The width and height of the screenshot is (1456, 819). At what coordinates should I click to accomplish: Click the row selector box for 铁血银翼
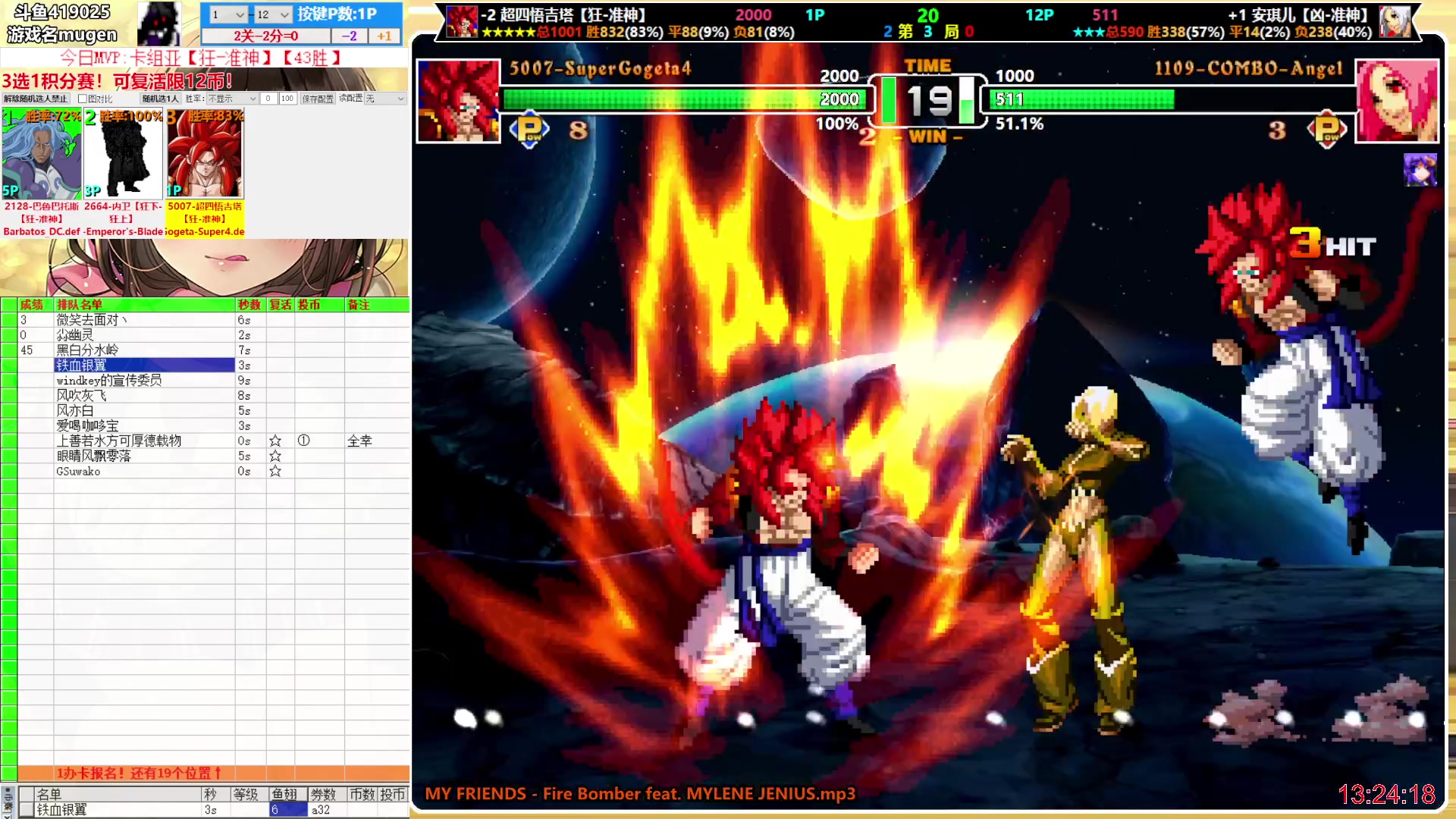point(27,810)
